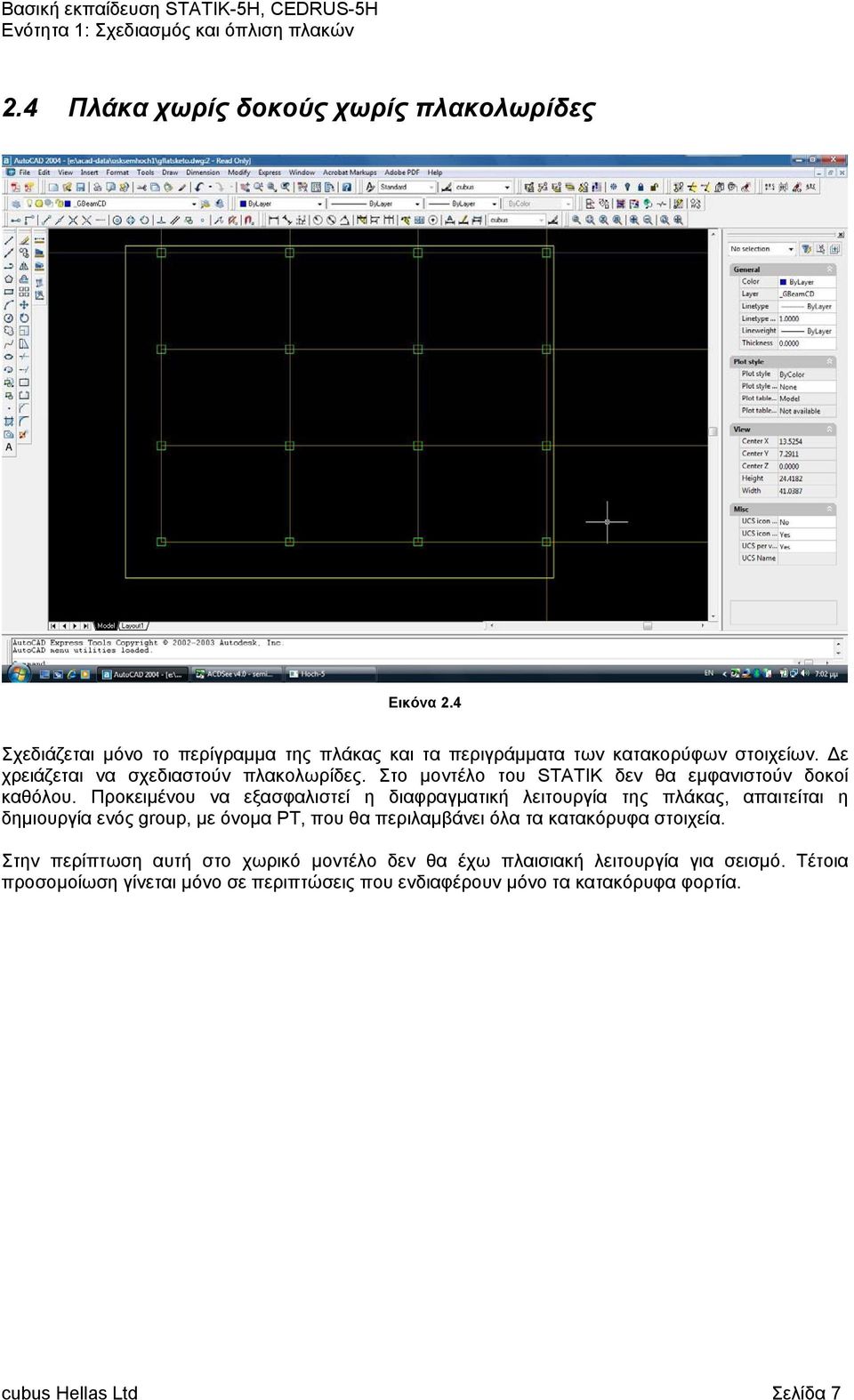Image resolution: width=854 pixels, height=1400 pixels.
Task: Click the ACDSee v4.0 taskbar button
Action: pos(236,674)
